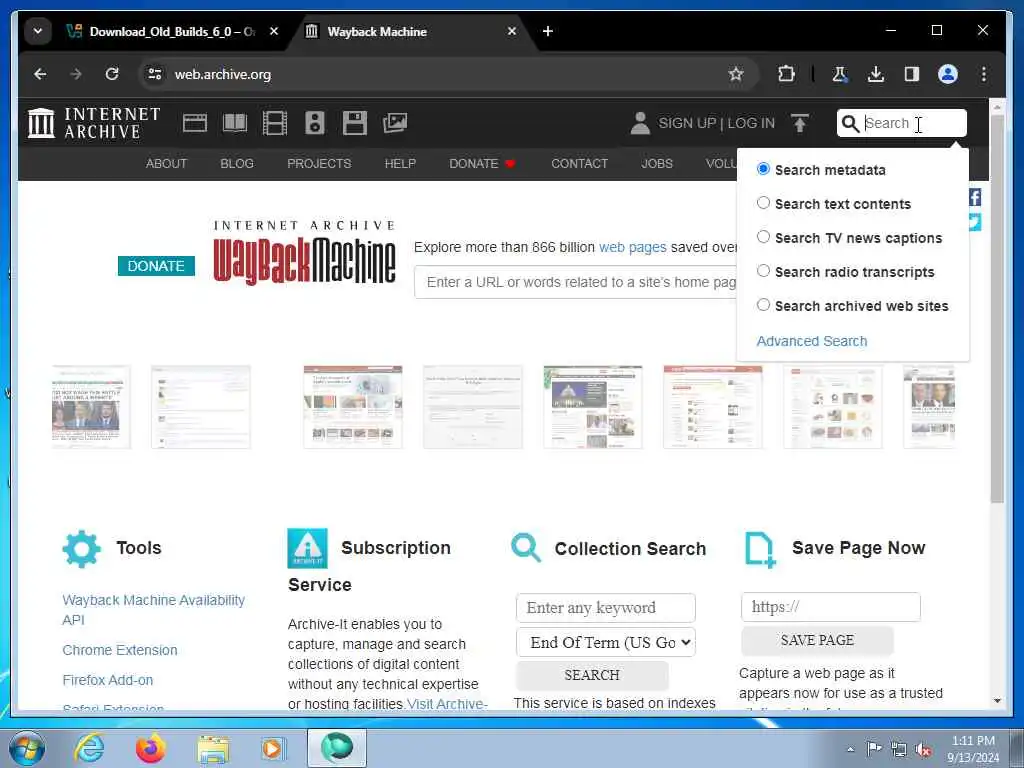1024x768 pixels.
Task: Open the Video film-strip icon
Action: pos(275,123)
